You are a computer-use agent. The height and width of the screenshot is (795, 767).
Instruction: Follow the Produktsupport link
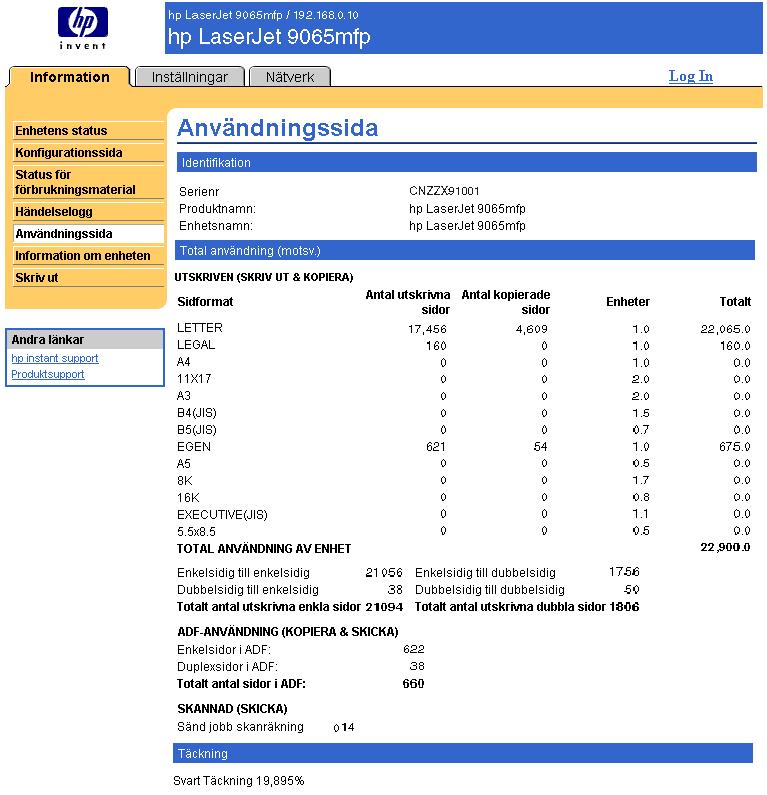click(48, 374)
